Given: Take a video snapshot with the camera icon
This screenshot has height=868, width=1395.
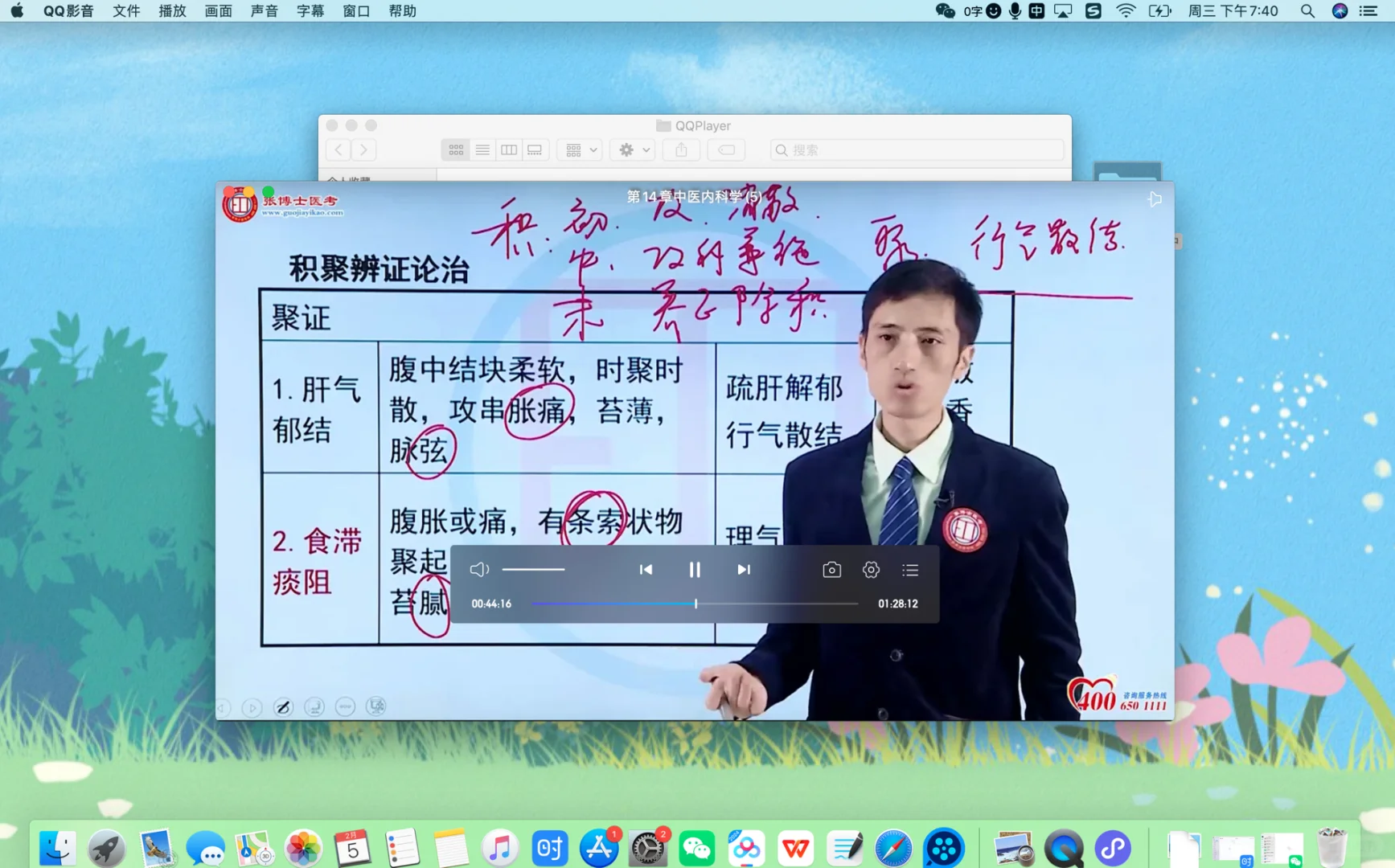Looking at the screenshot, I should pyautogui.click(x=831, y=569).
